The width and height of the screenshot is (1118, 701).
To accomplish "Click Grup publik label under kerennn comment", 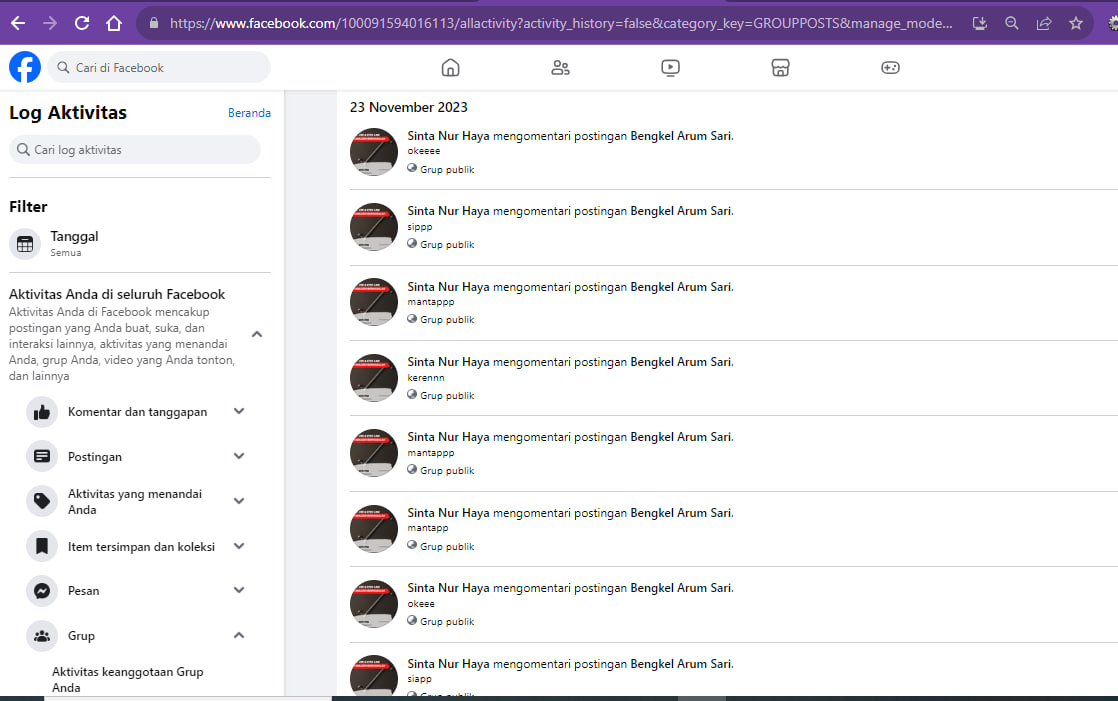I will 447,396.
